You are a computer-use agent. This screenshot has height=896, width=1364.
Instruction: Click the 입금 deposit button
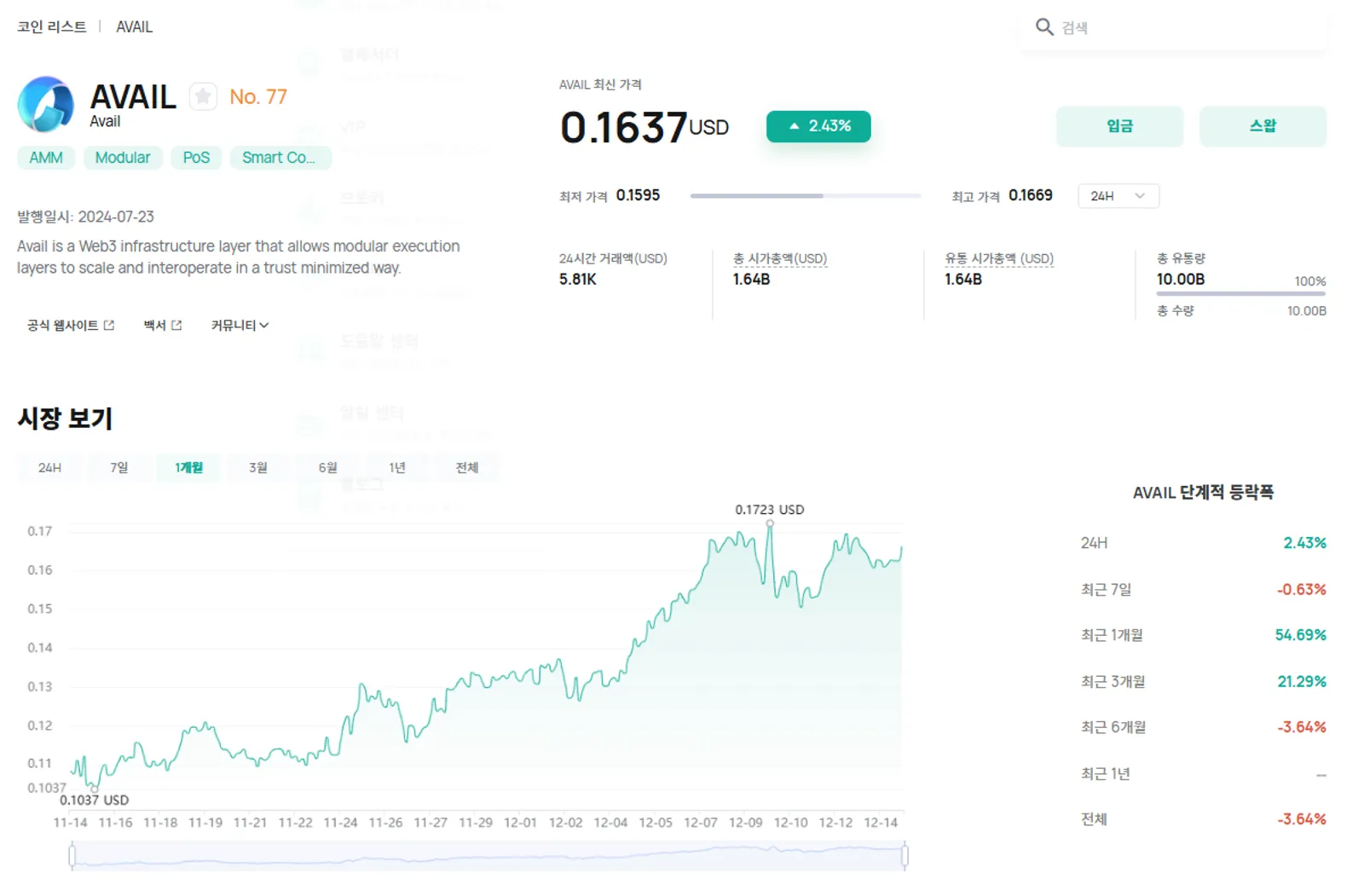[1119, 126]
